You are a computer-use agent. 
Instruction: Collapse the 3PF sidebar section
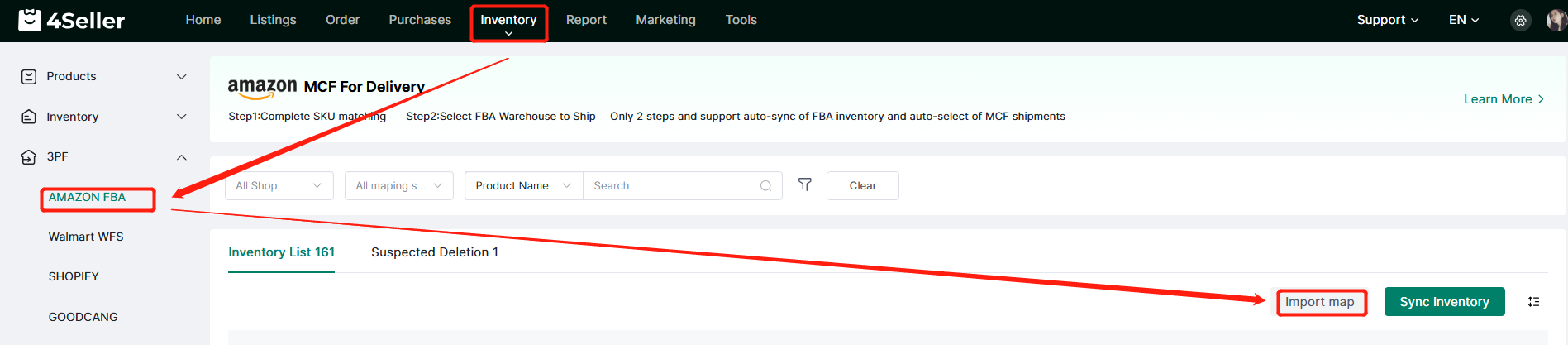pyautogui.click(x=182, y=157)
